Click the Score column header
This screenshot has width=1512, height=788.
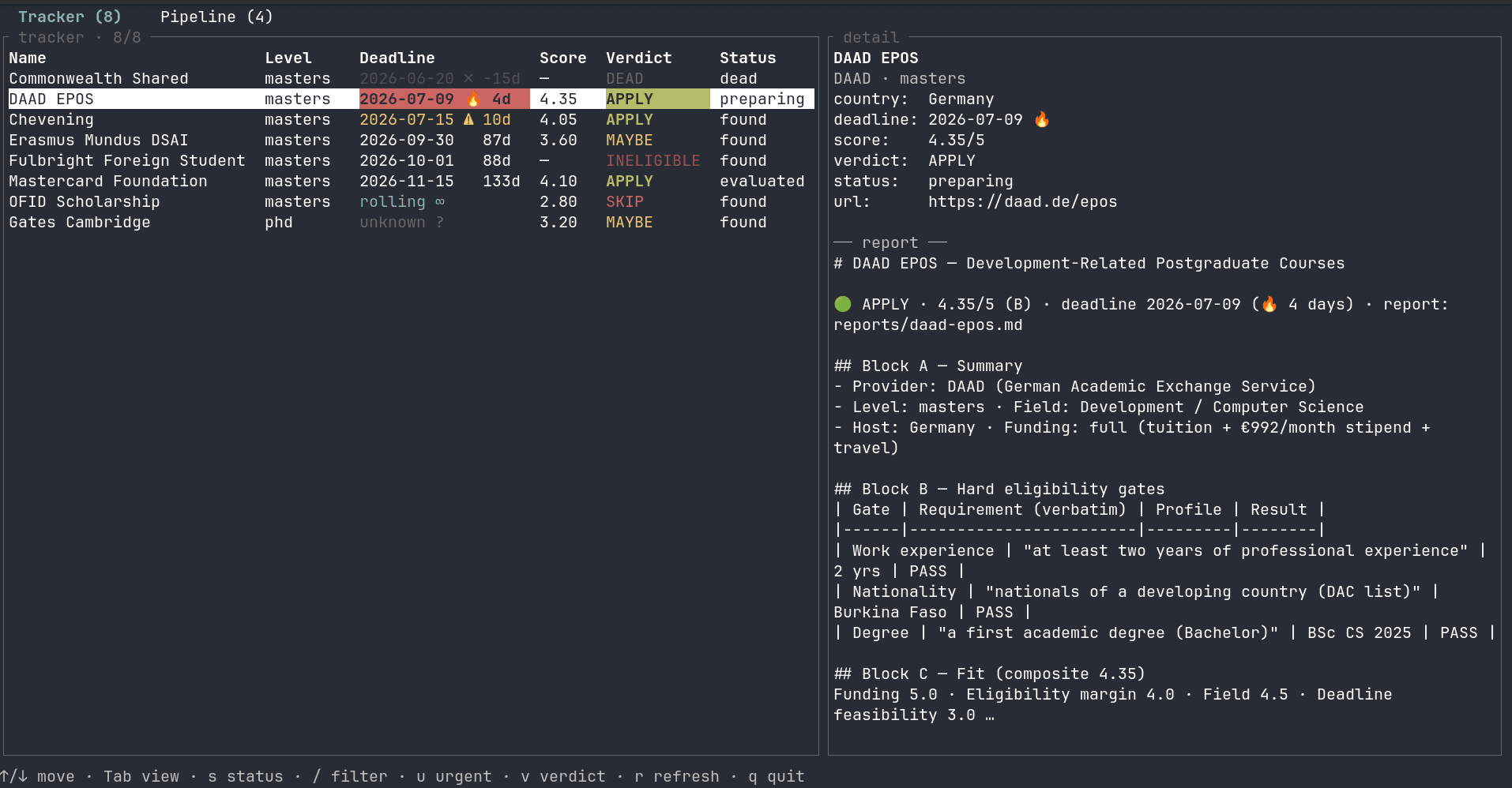pos(563,58)
